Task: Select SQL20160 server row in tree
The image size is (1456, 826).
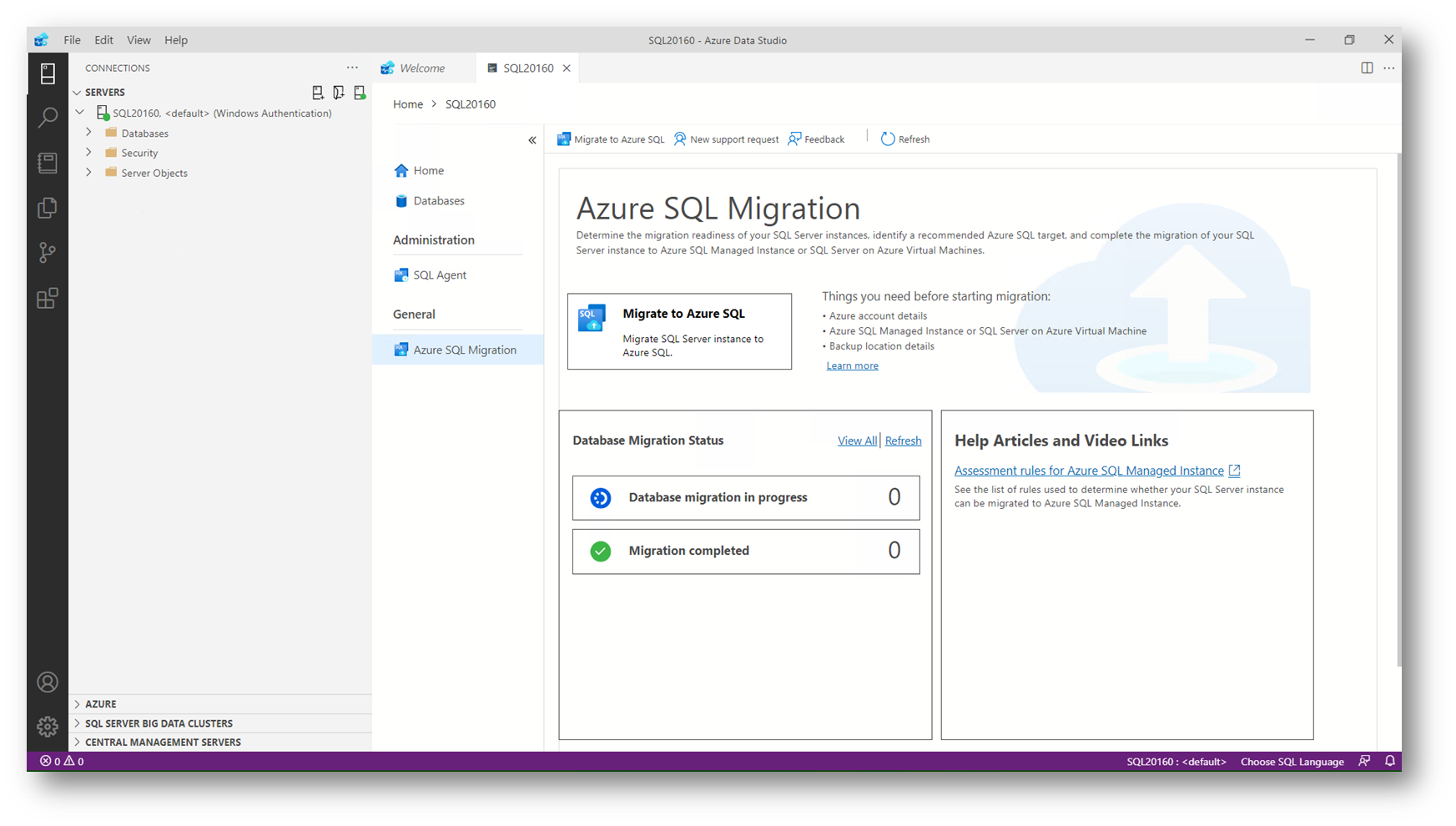Action: click(x=220, y=113)
